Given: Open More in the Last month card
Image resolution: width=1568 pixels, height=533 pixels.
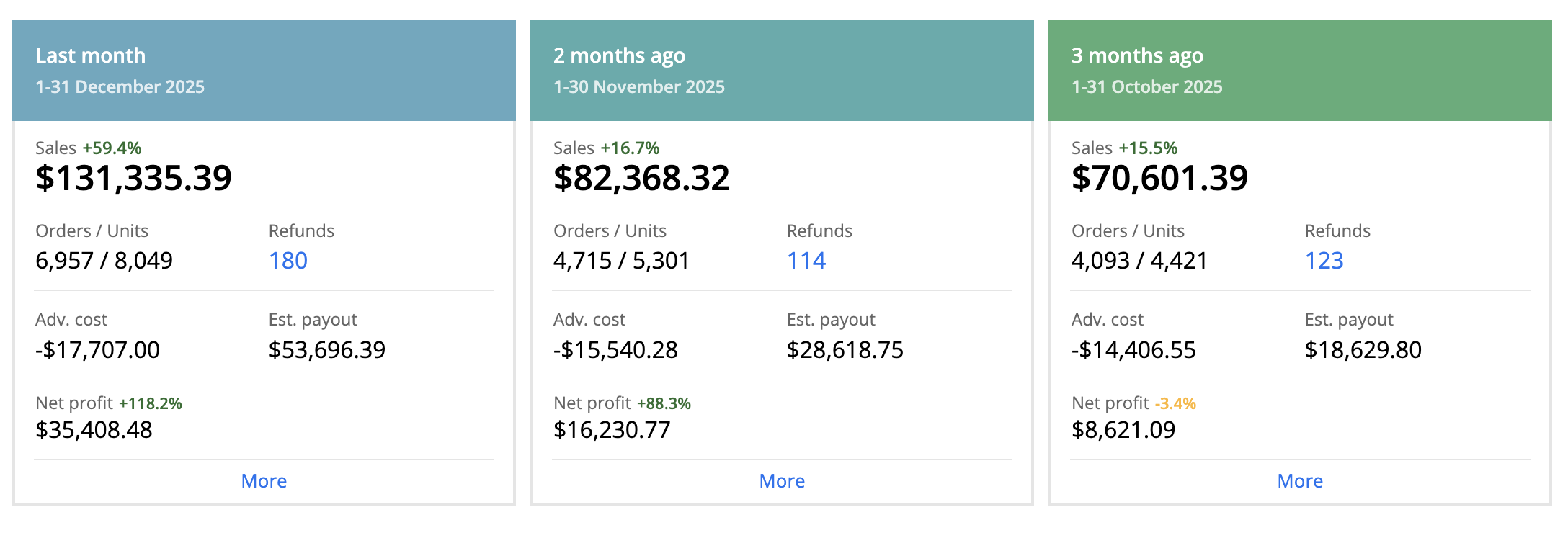Looking at the screenshot, I should point(264,481).
